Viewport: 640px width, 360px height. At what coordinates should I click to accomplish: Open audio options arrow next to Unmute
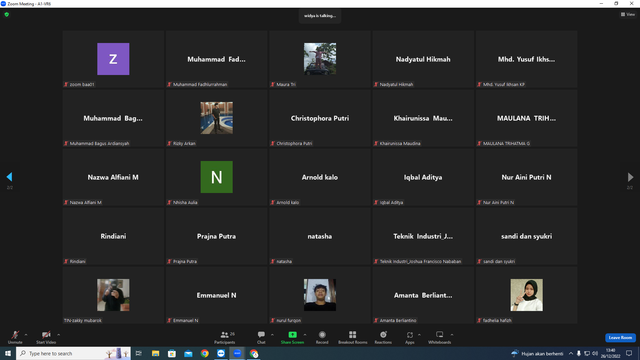tap(26, 335)
